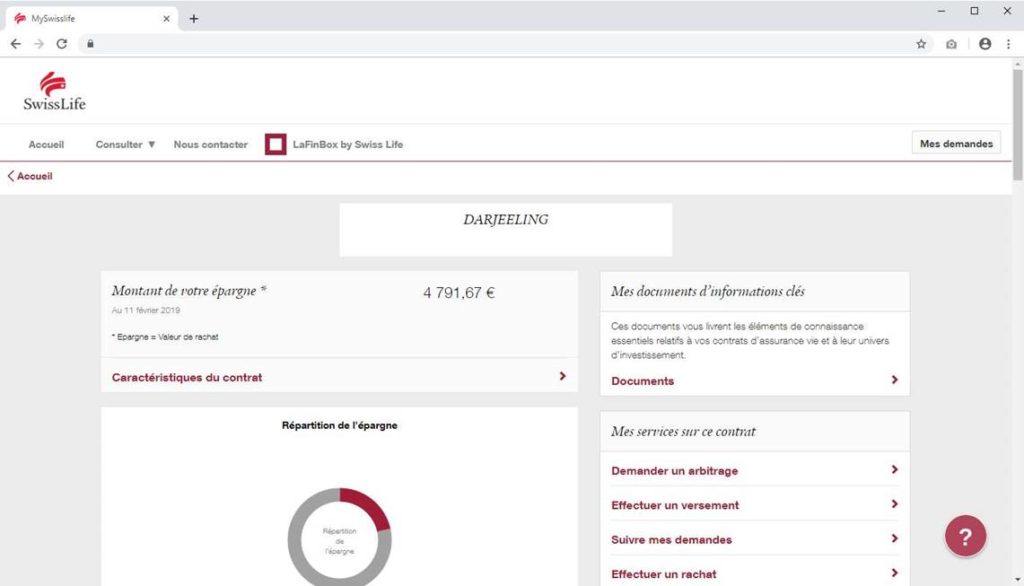Open Suivre mes demandes
Screen dimensions: 1024x586
(671, 540)
